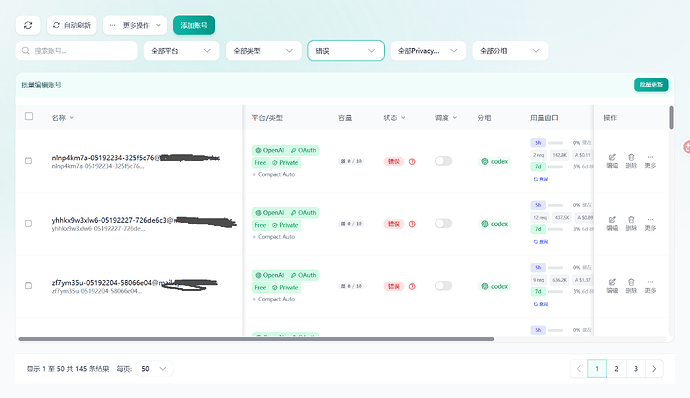Sort by the 名称 column header

(x=62, y=118)
